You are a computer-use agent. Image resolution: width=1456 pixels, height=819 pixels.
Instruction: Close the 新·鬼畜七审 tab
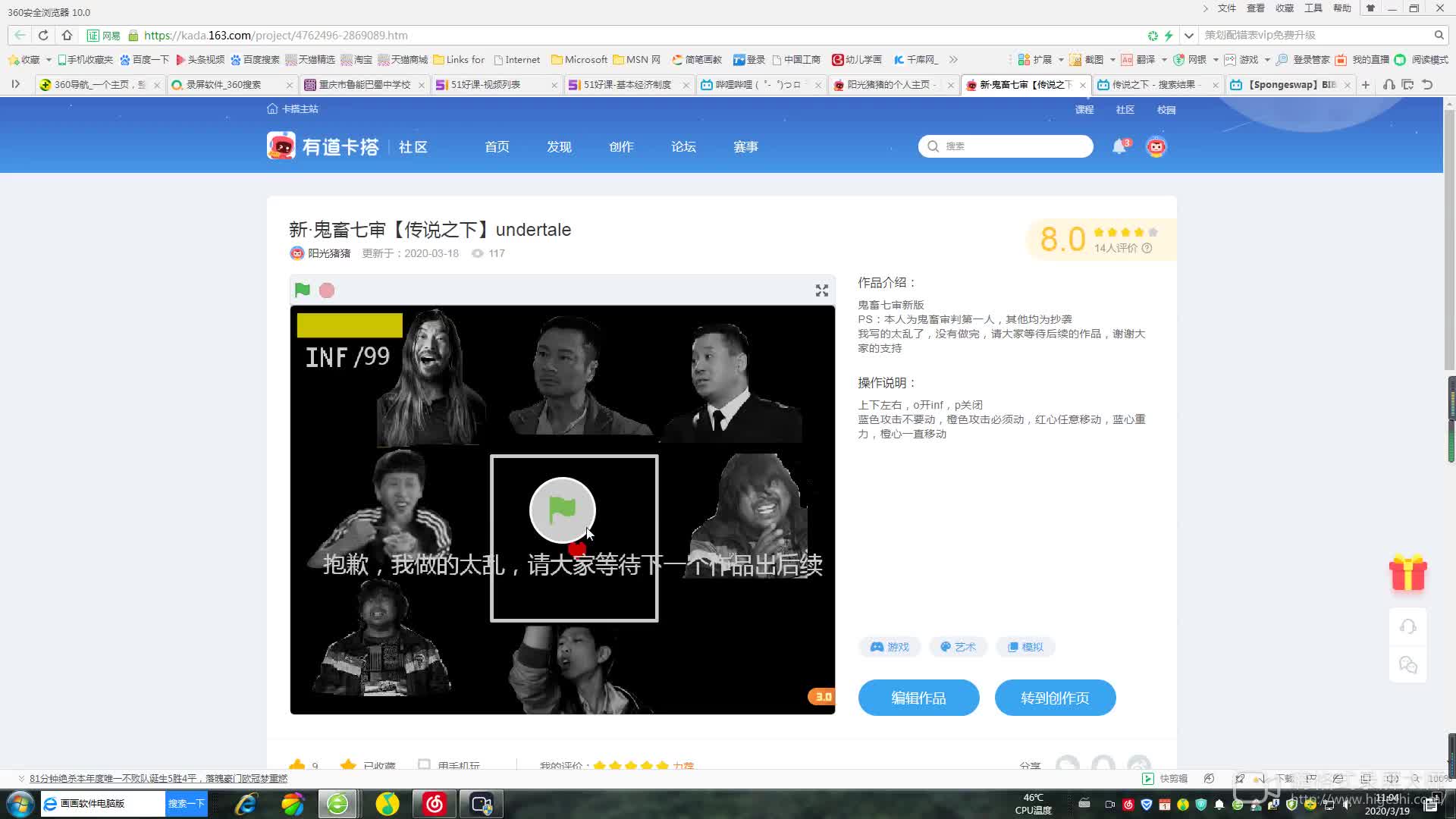click(1082, 85)
